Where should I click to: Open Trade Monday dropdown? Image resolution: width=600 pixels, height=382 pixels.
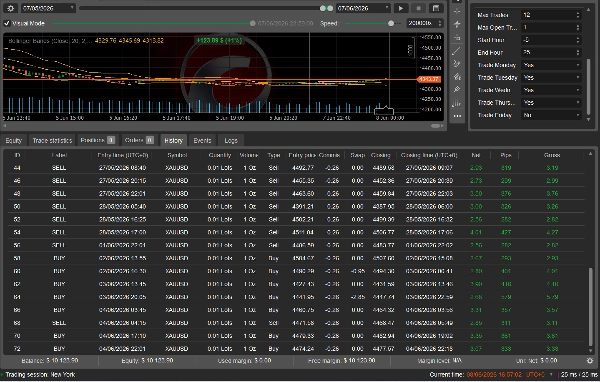coord(551,65)
